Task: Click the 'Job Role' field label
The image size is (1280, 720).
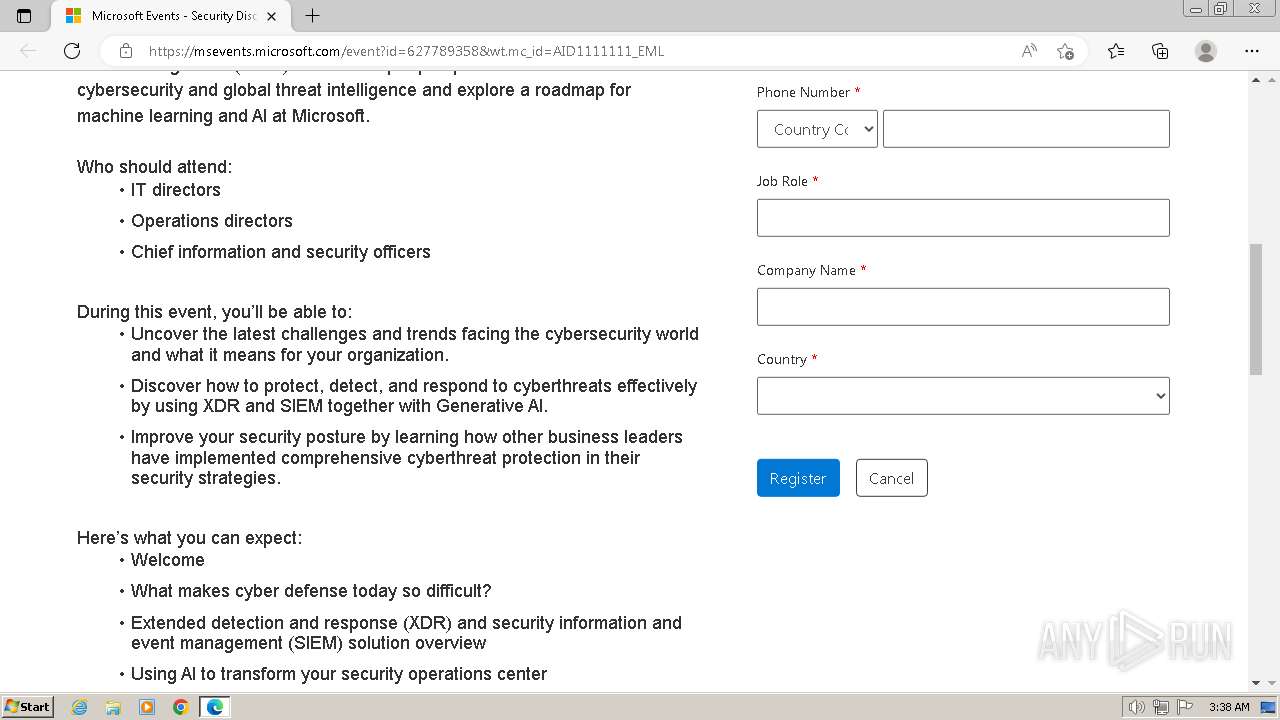Action: [782, 181]
